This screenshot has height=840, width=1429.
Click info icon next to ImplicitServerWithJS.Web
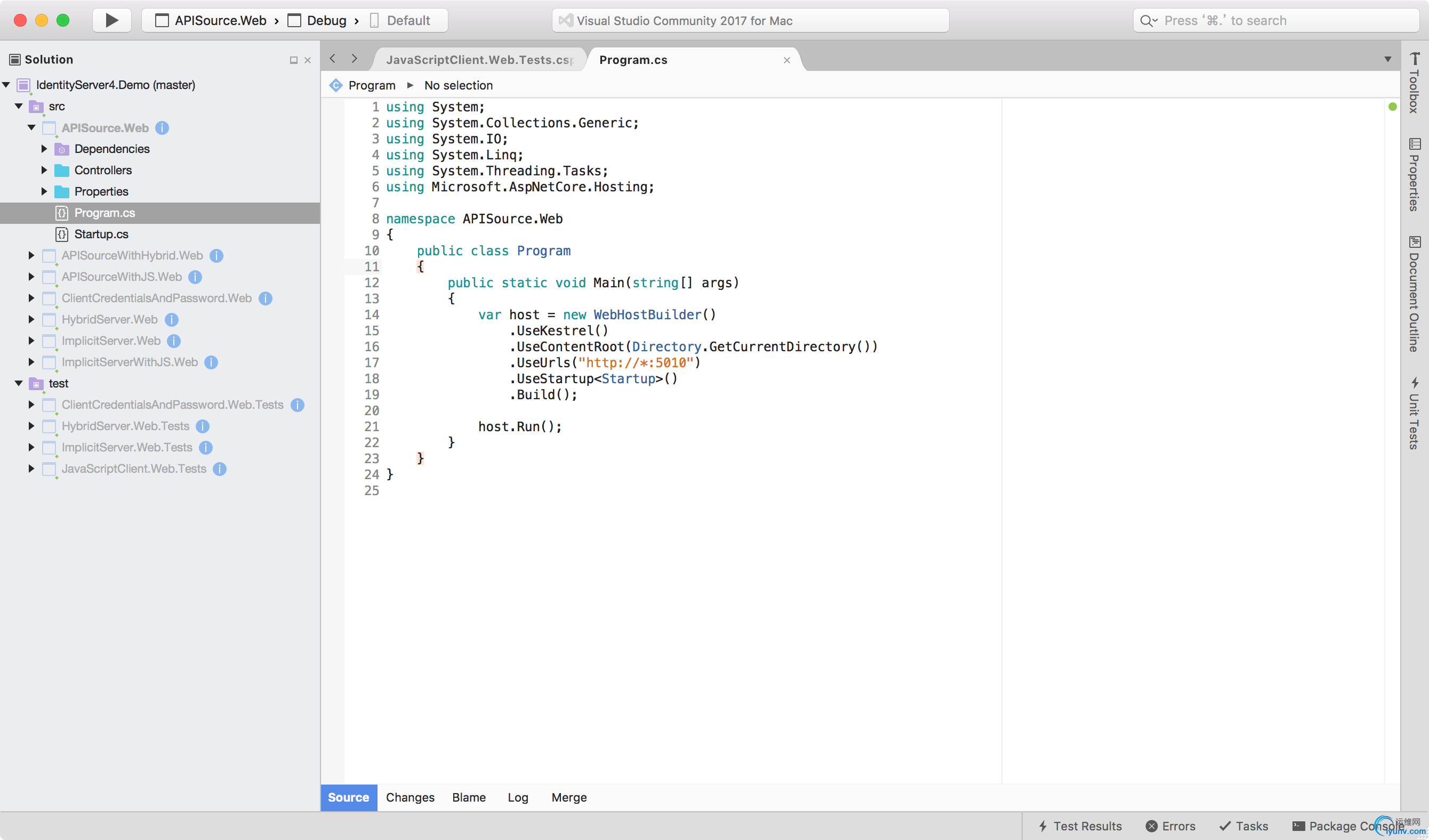click(211, 362)
